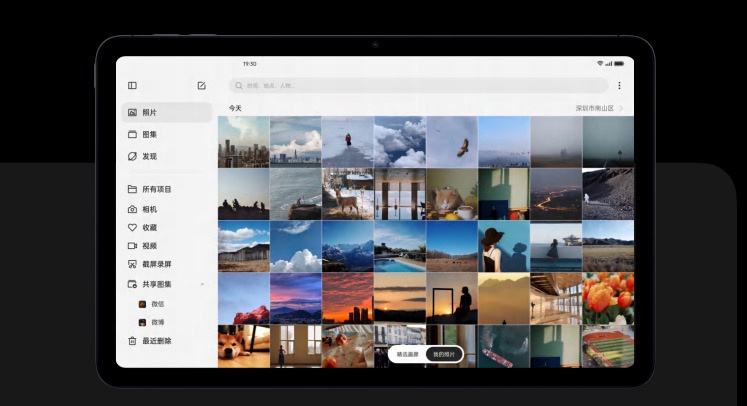
Task: Click the edit compose icon
Action: (201, 86)
